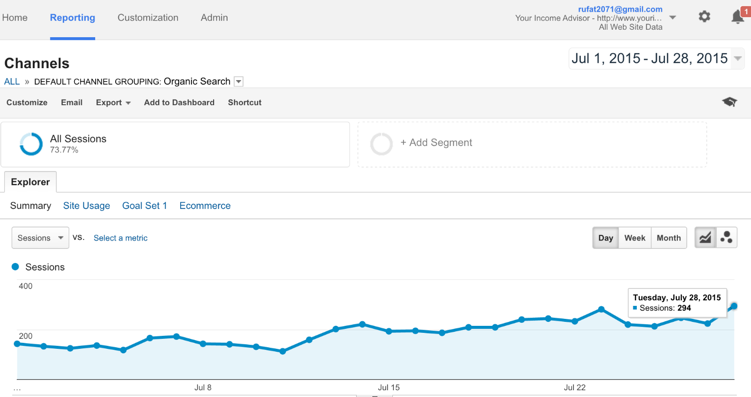The width and height of the screenshot is (751, 397).
Task: Click the graduation cap education icon
Action: coord(729,102)
